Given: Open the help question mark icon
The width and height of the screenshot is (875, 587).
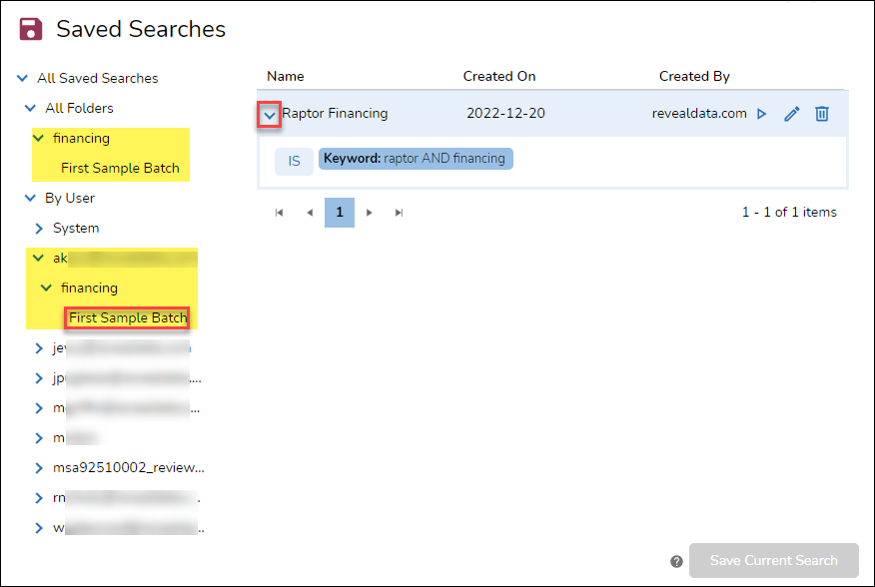Looking at the screenshot, I should coord(675,562).
